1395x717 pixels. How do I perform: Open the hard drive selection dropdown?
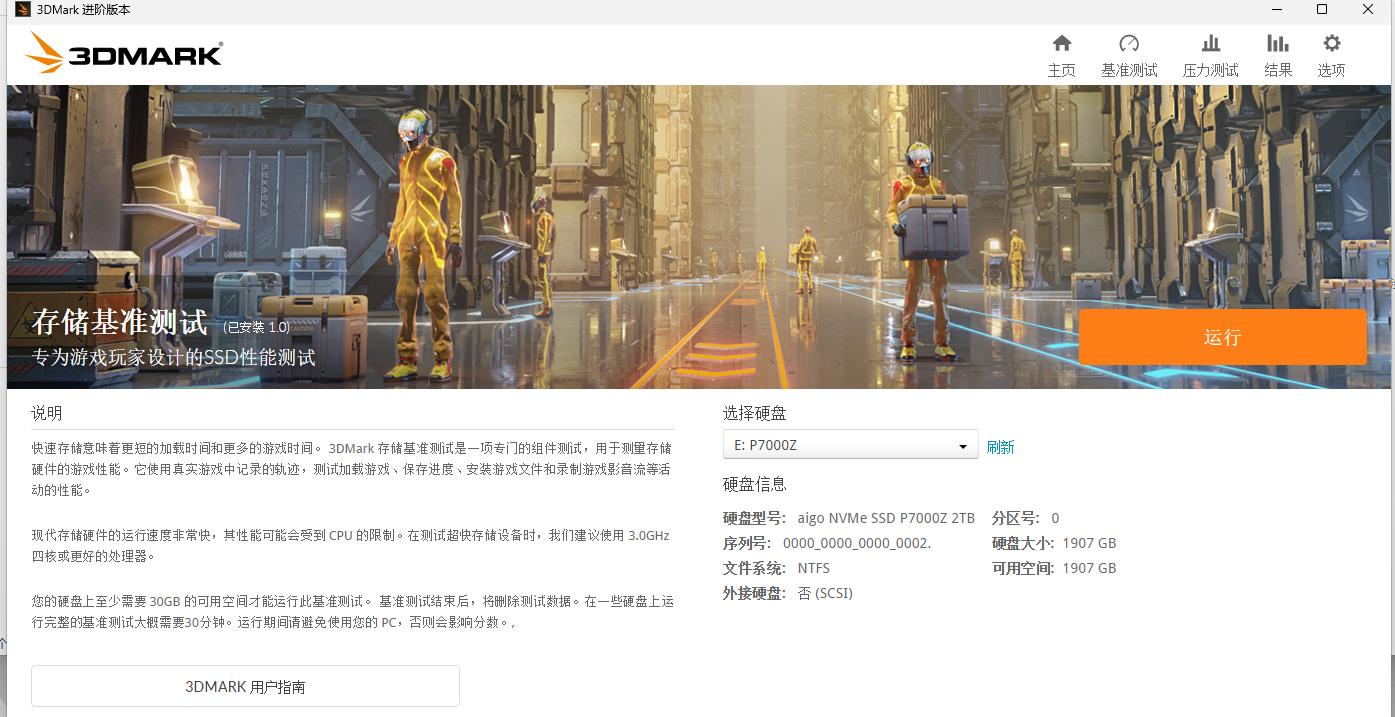point(849,444)
